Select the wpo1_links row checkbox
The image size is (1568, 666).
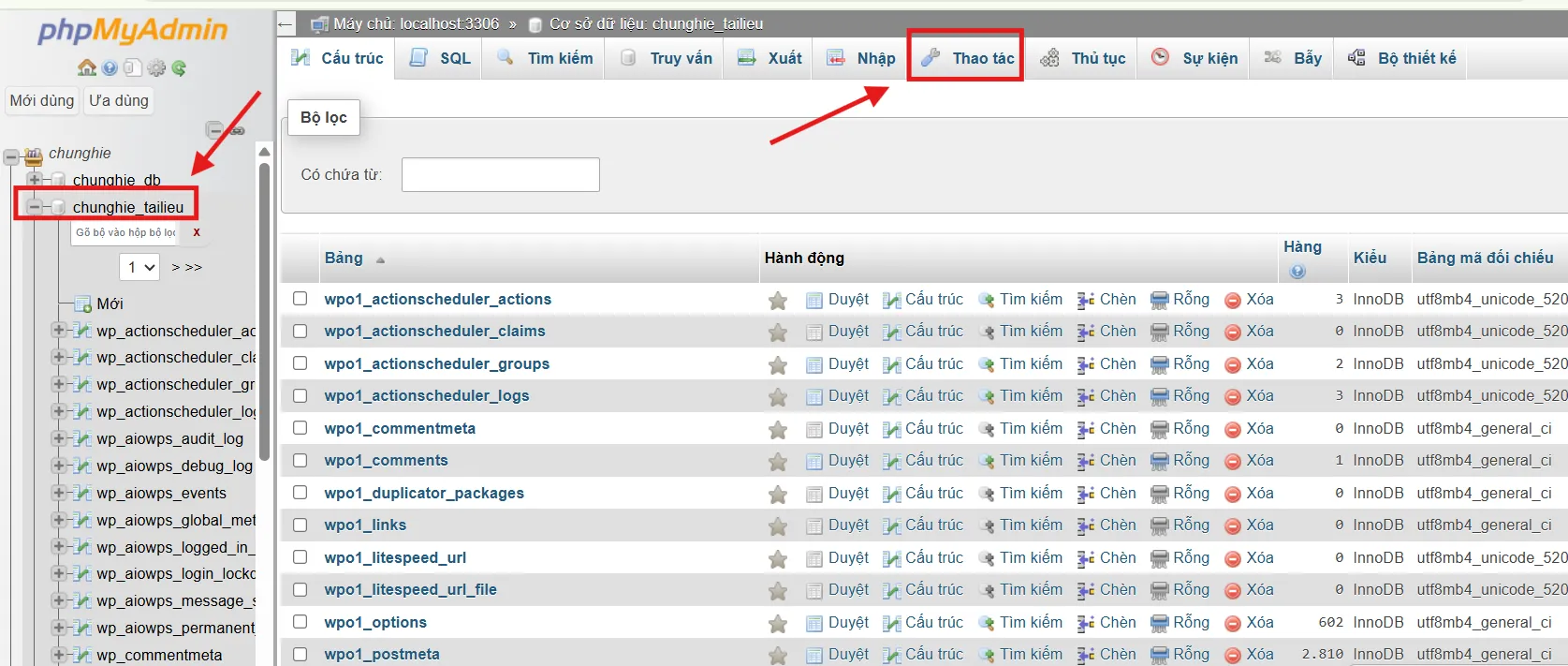[x=300, y=525]
